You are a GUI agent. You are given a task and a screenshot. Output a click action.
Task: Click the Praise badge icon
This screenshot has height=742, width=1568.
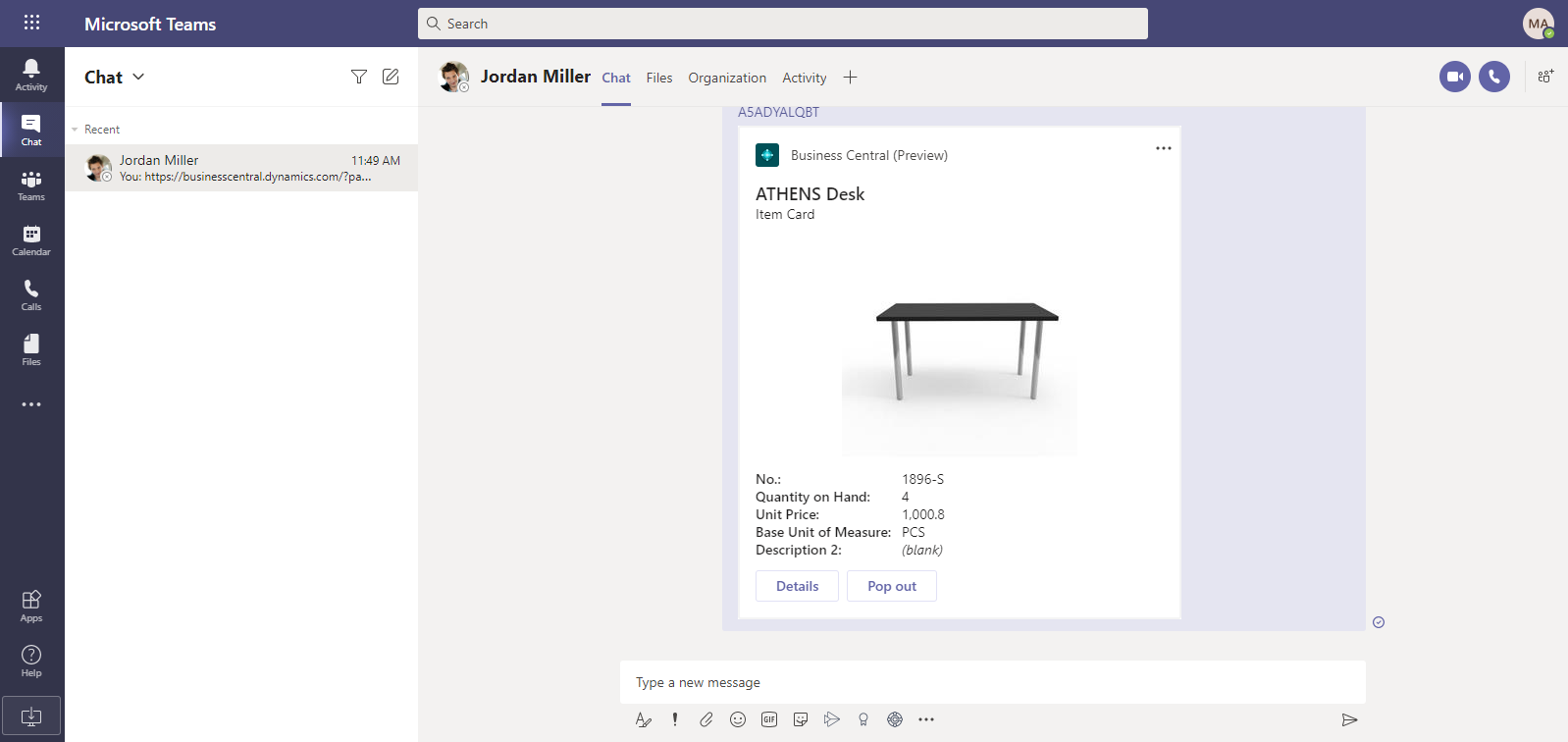(863, 719)
